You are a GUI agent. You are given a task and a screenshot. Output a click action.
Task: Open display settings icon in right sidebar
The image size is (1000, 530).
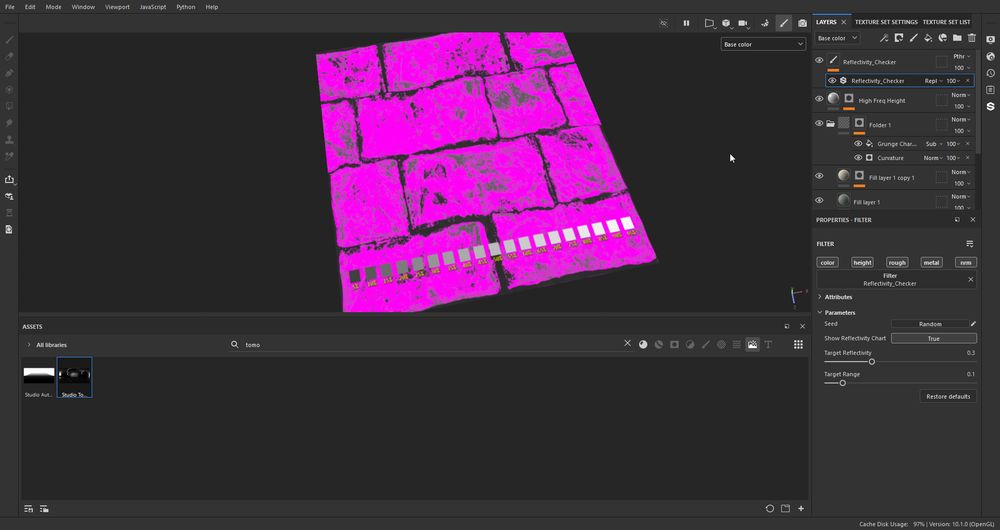click(x=990, y=40)
